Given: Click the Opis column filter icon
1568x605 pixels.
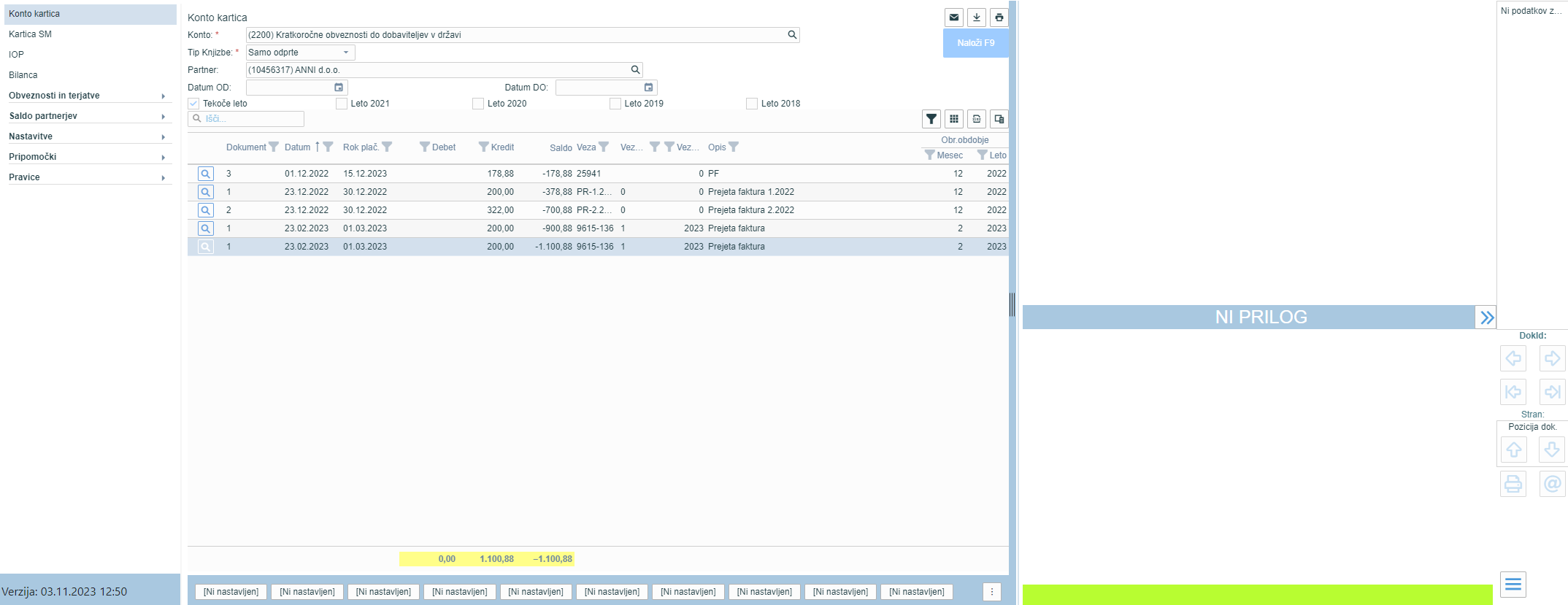Looking at the screenshot, I should (734, 147).
